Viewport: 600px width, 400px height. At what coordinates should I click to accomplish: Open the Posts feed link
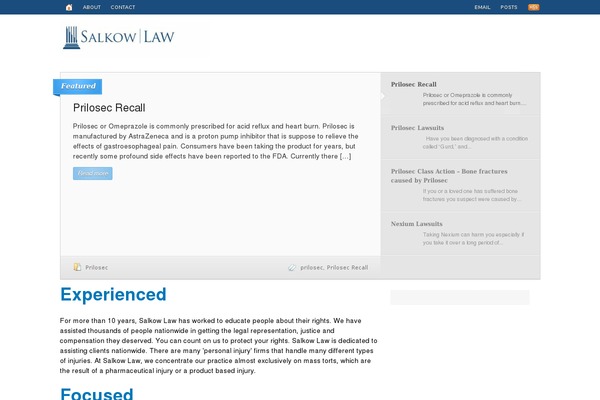click(x=509, y=7)
